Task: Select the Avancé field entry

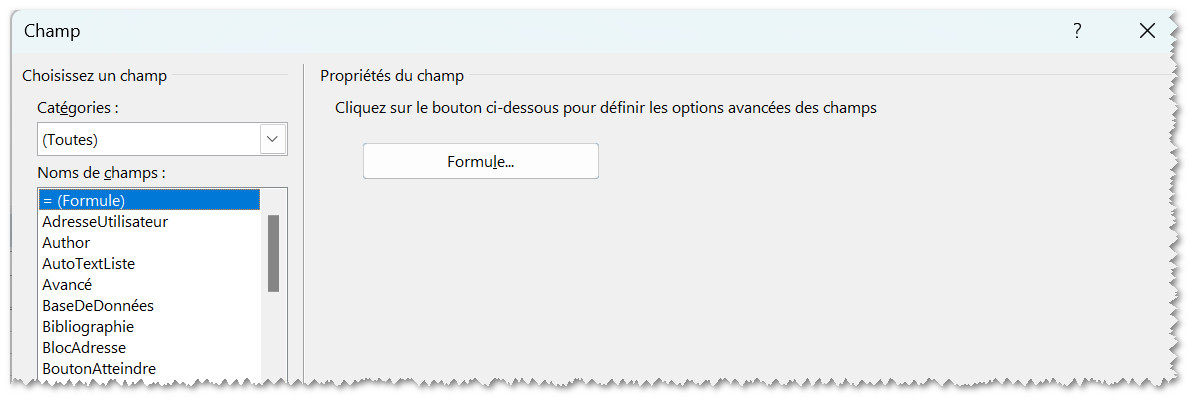Action: [67, 284]
